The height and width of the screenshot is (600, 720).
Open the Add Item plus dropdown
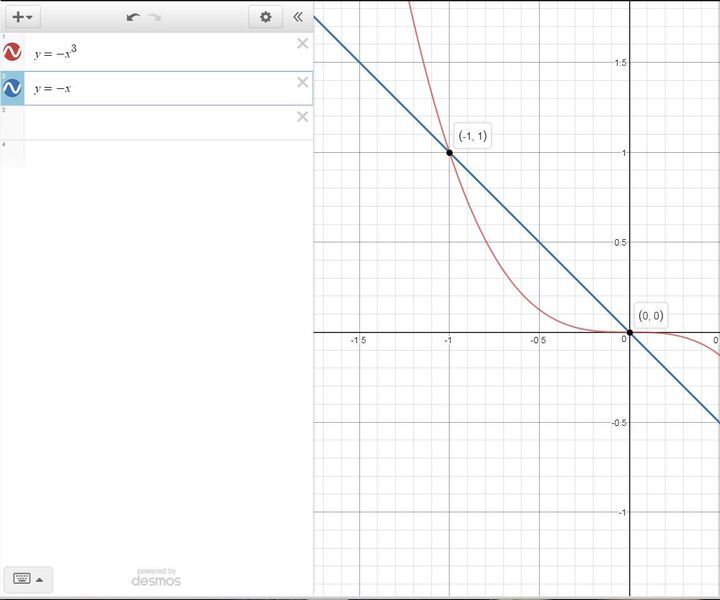click(22, 17)
